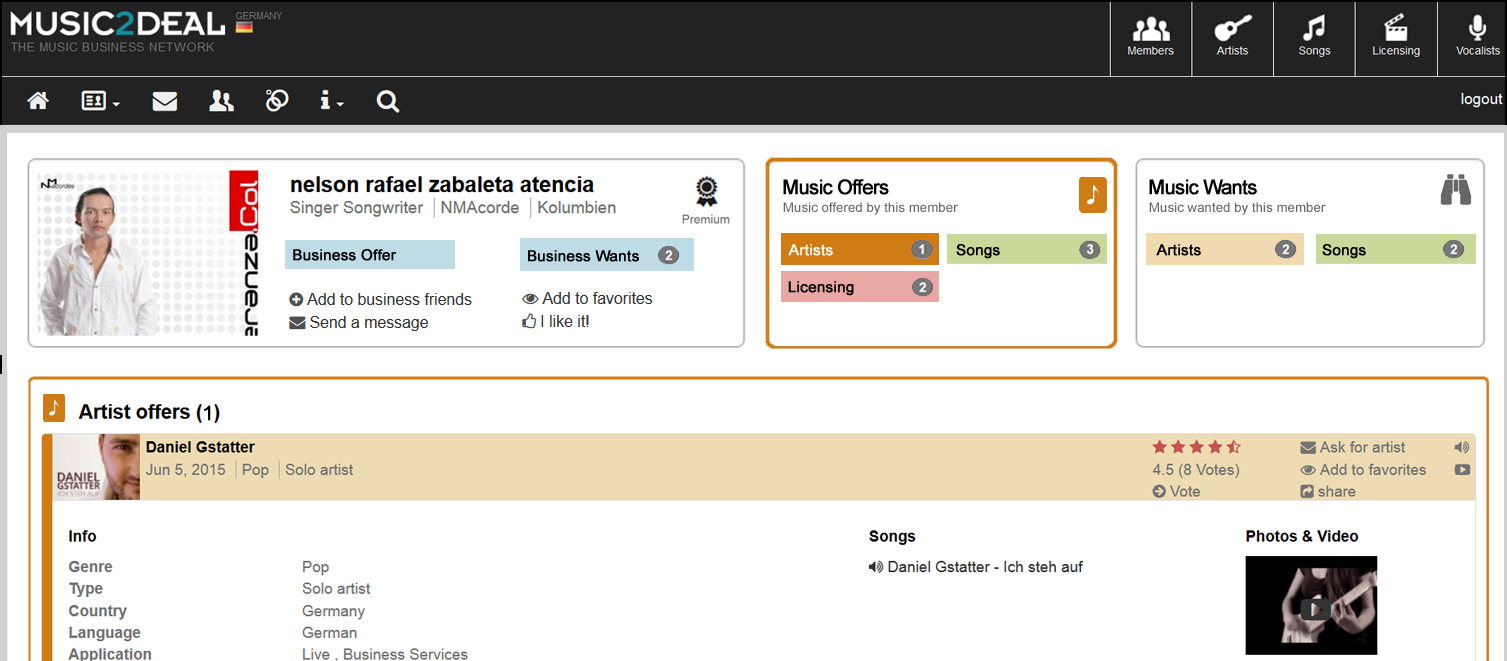
Task: Open the envelope messages icon
Action: coord(165,101)
